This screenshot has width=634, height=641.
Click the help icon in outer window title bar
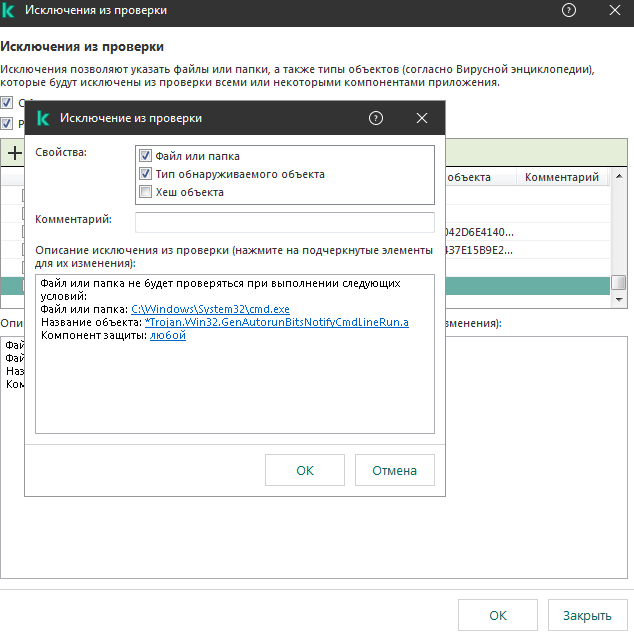[x=569, y=10]
